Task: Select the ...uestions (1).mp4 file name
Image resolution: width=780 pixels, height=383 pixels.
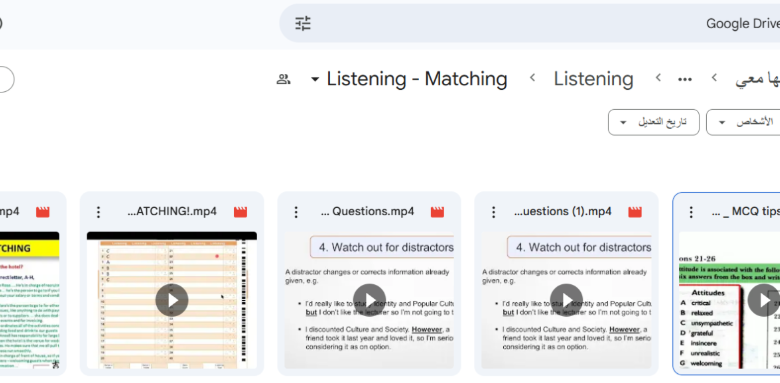Action: pyautogui.click(x=563, y=211)
